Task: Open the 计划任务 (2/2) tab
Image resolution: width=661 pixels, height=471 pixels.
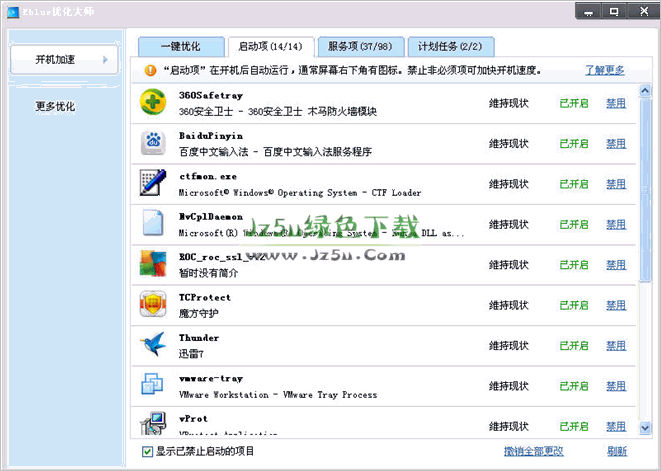Action: point(451,46)
